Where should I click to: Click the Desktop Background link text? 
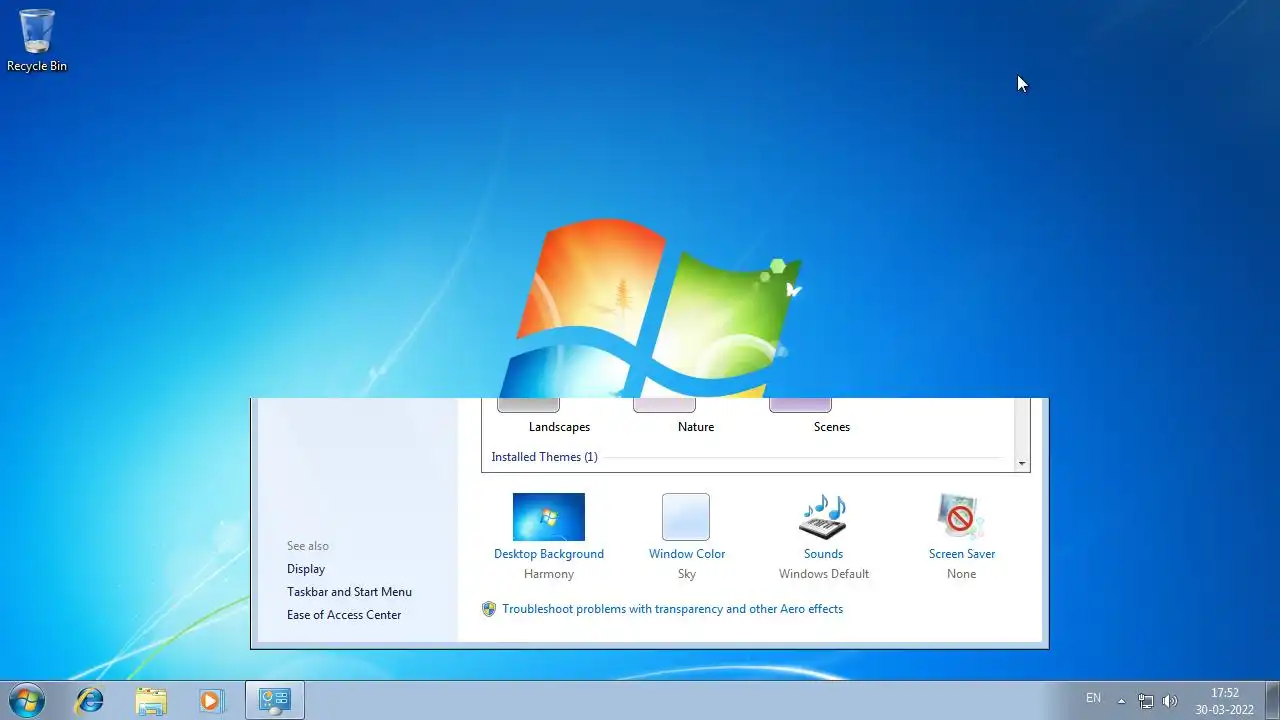pyautogui.click(x=549, y=554)
